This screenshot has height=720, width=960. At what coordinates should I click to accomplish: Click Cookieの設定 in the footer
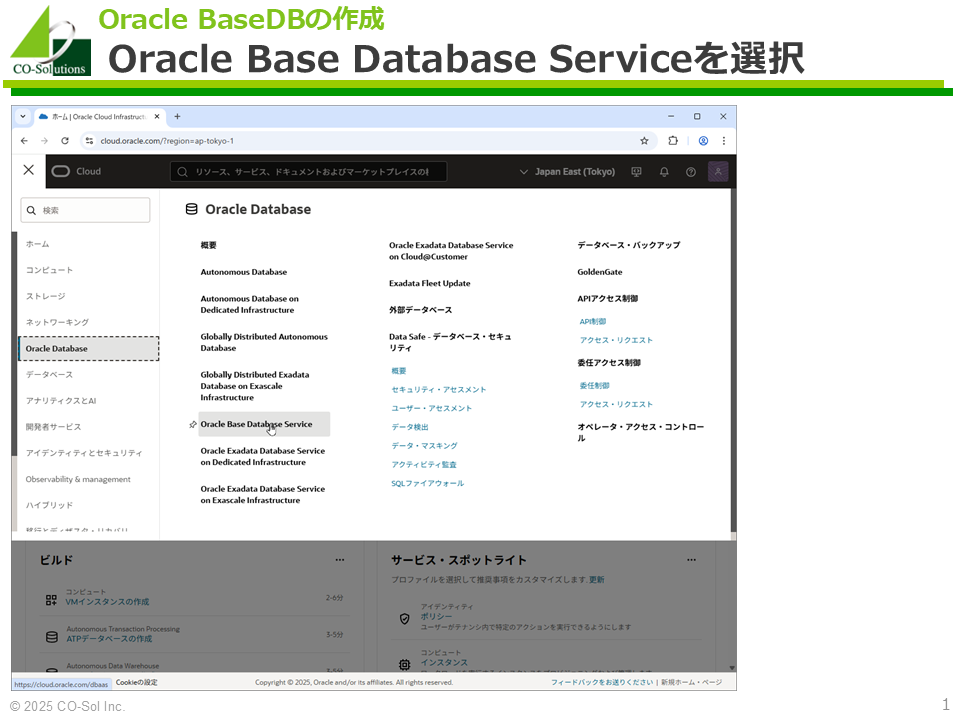(137, 682)
